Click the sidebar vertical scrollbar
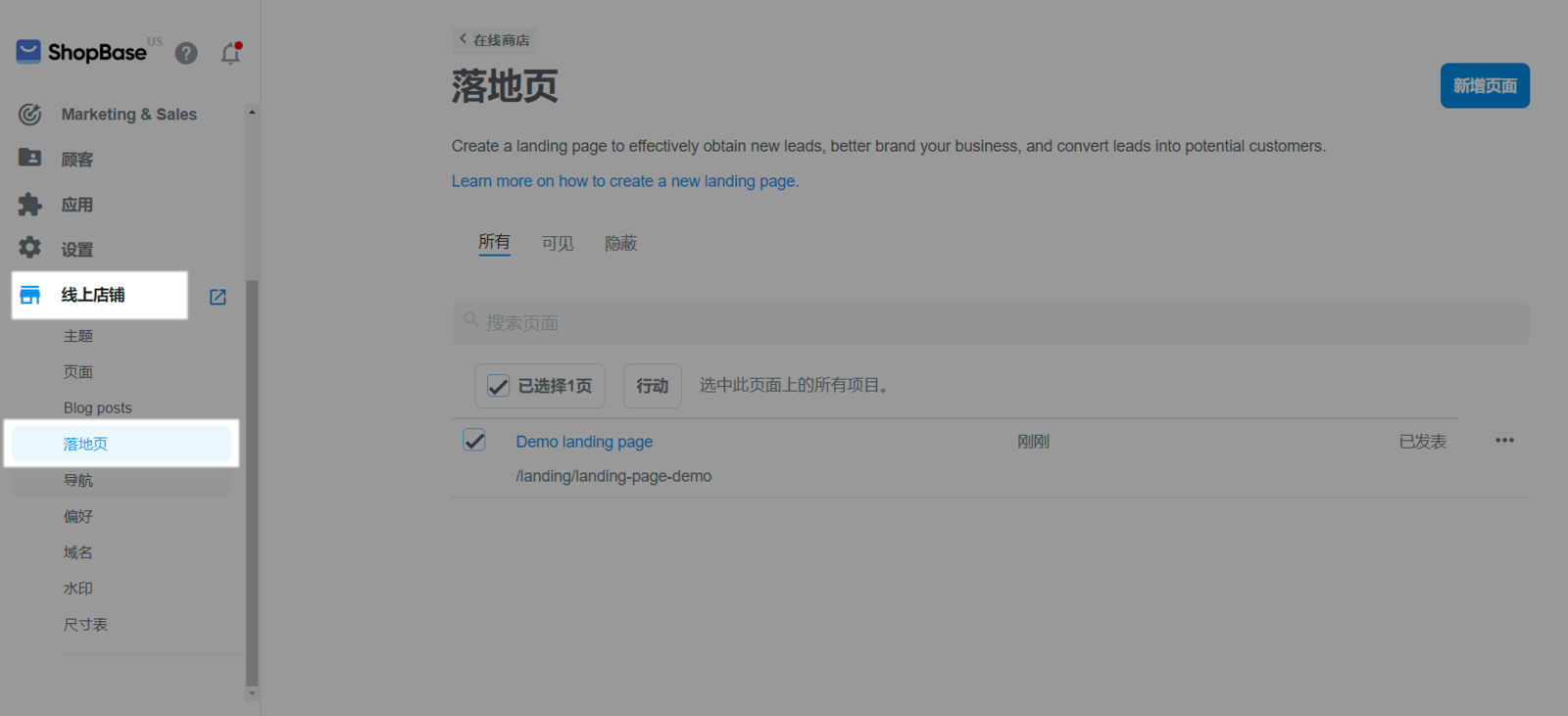Viewport: 1568px width, 716px height. point(252,480)
